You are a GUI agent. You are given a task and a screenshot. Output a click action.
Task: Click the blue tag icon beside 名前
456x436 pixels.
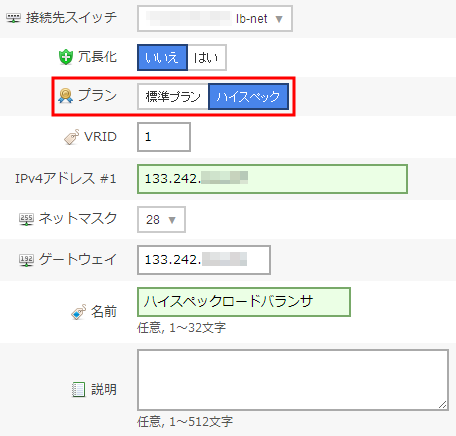click(78, 312)
